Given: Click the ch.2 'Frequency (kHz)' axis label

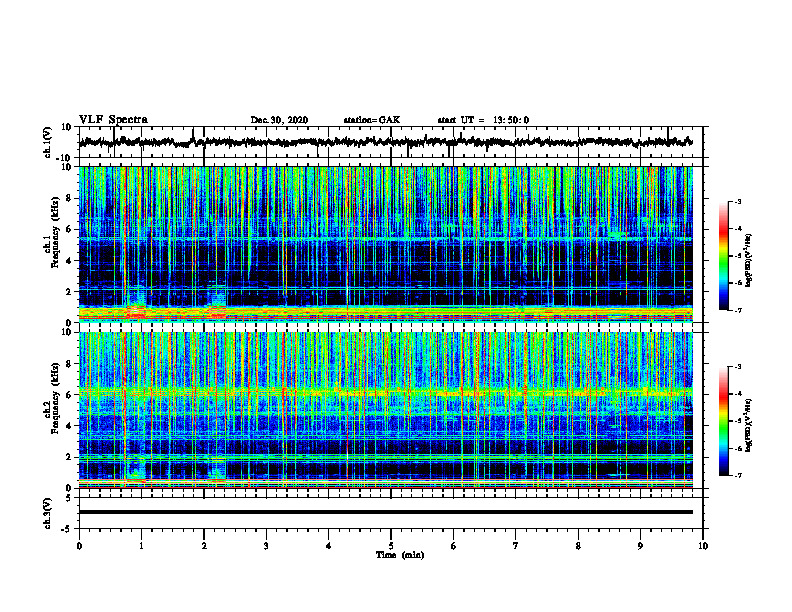Looking at the screenshot, I should (56, 398).
